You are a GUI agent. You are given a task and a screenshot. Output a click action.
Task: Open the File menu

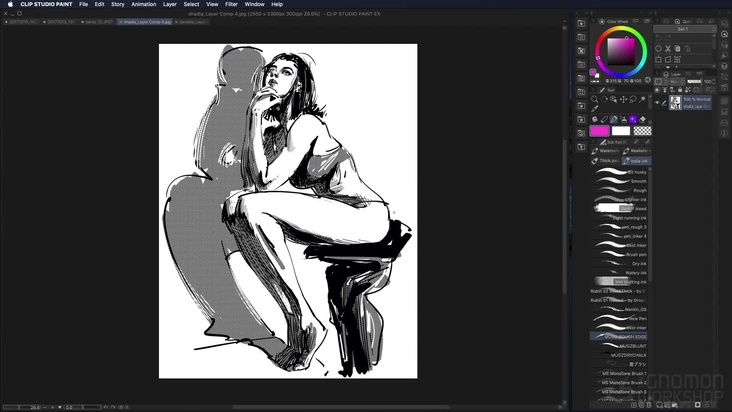(84, 4)
